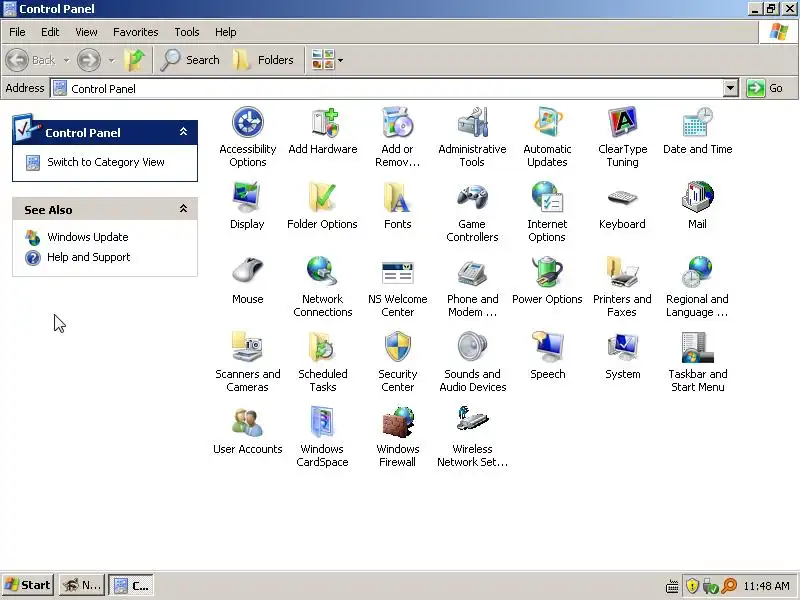The image size is (800, 600).
Task: Open the Favorites menu
Action: 136,32
